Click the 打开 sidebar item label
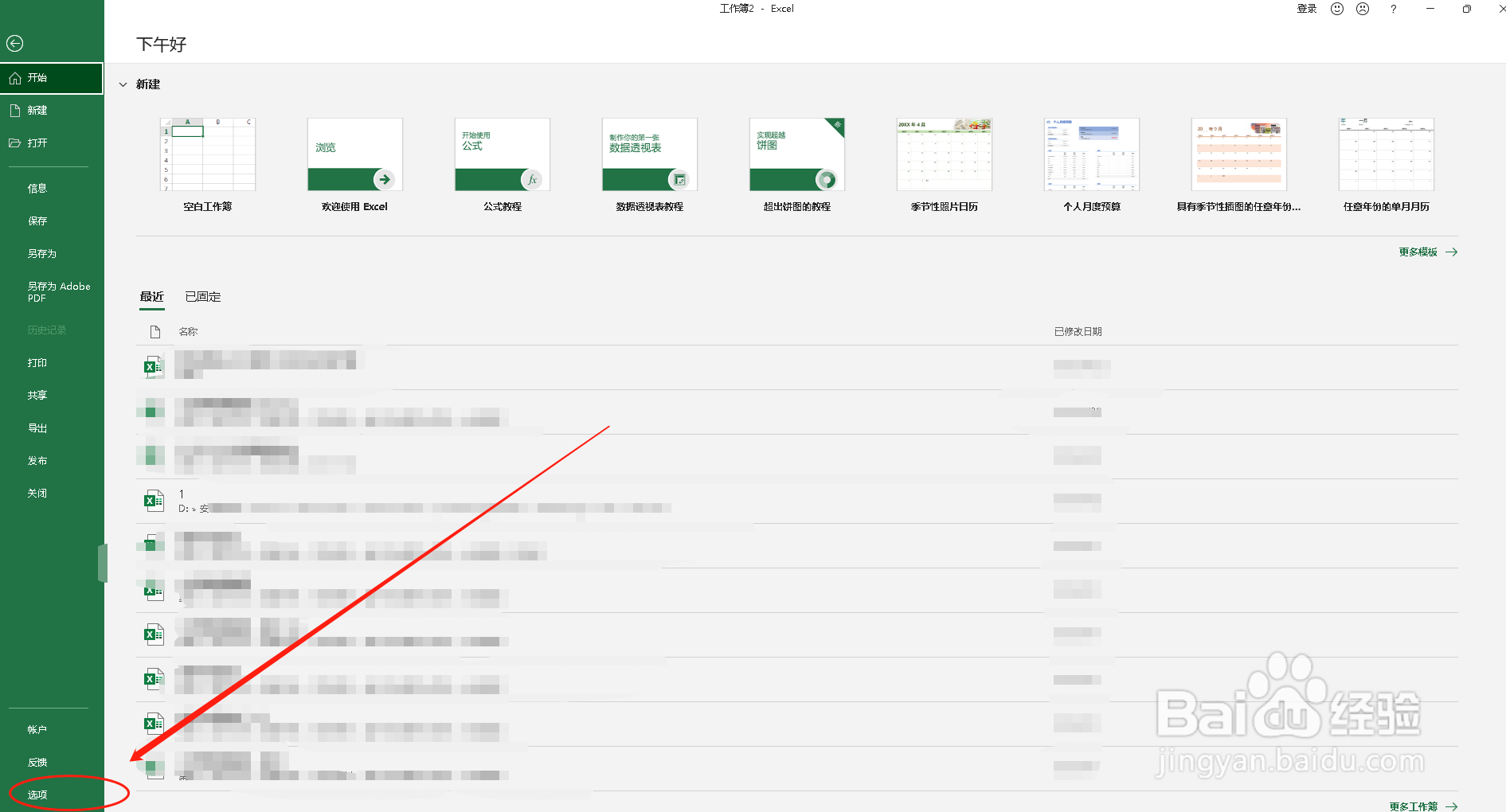 pos(37,143)
